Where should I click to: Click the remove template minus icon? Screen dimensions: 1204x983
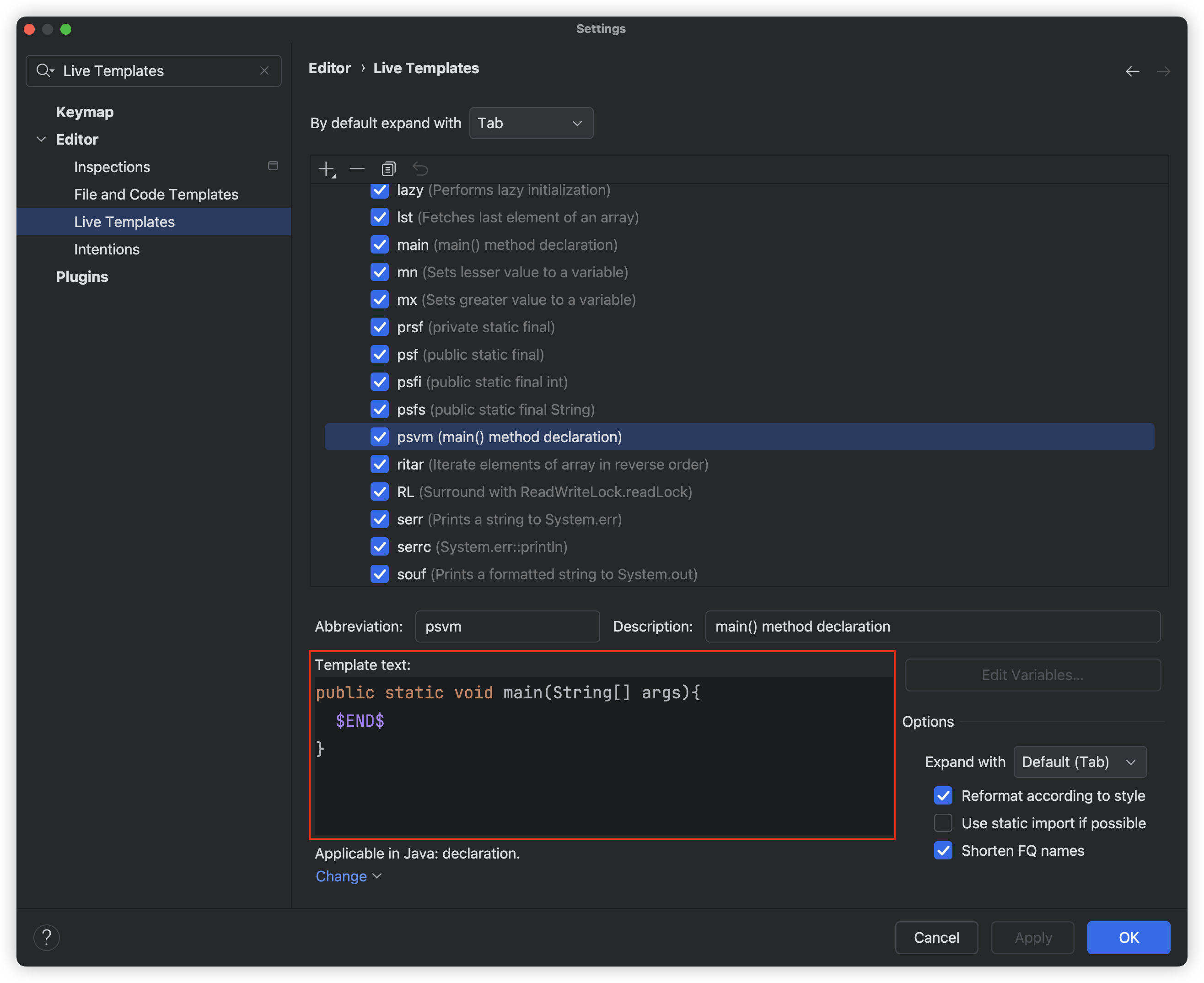point(357,169)
